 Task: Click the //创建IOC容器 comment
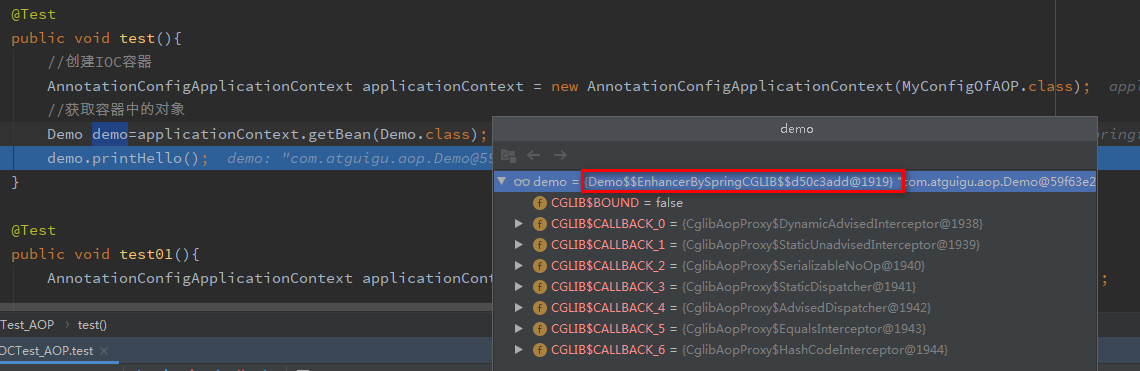[100, 62]
